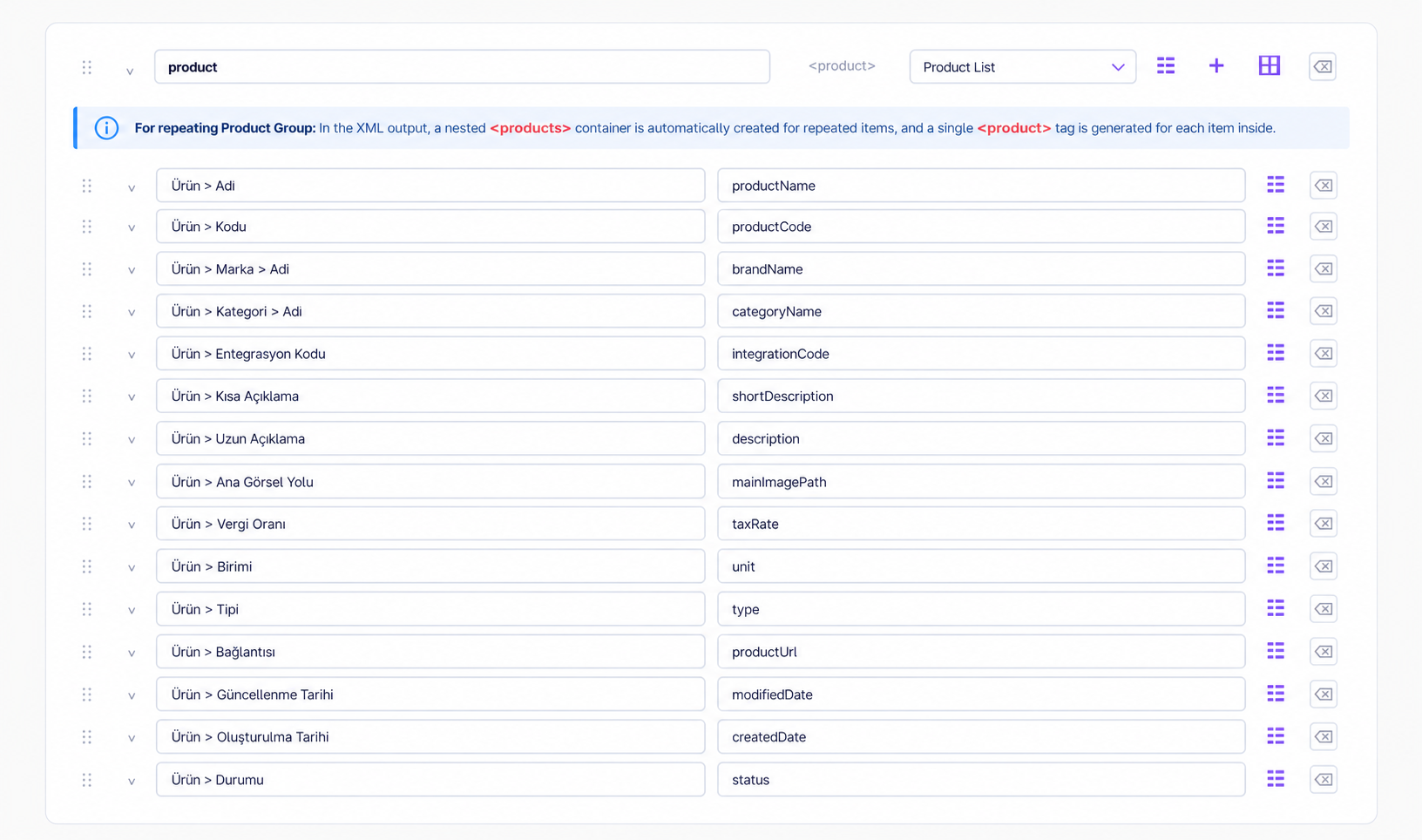
Task: Collapse the product group chevron
Action: (x=130, y=71)
